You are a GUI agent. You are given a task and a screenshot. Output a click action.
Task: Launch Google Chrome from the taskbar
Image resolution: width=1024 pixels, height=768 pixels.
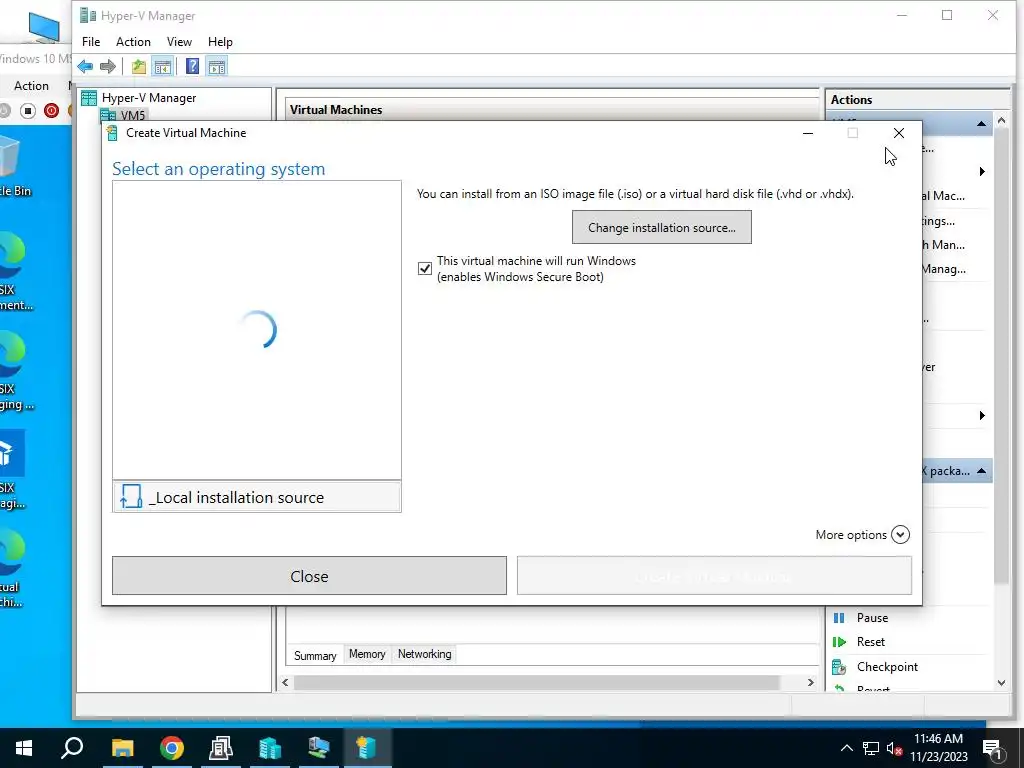coord(172,748)
